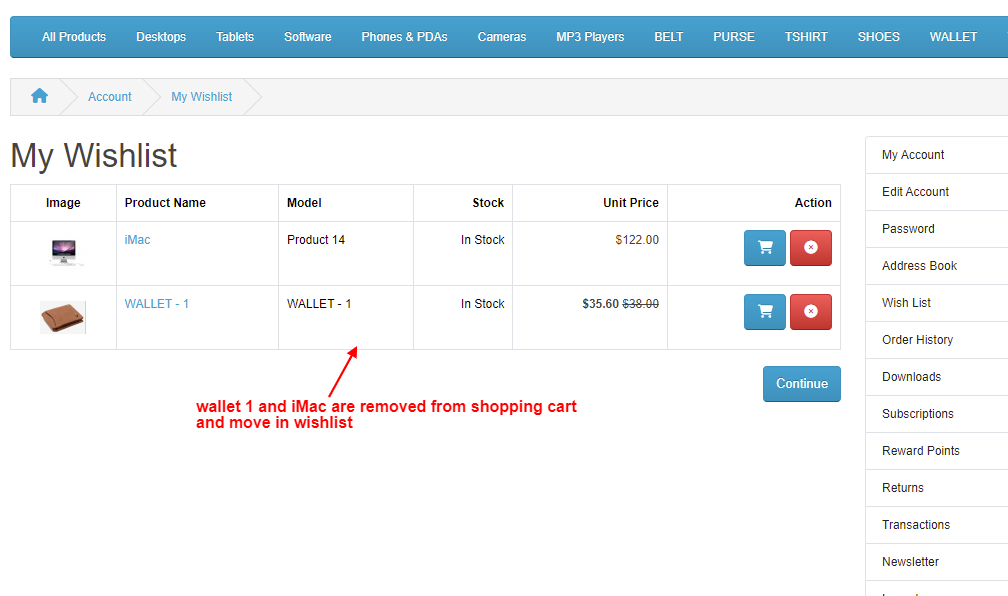Open MP3 Players category
This screenshot has height=596, width=1008.
[590, 37]
